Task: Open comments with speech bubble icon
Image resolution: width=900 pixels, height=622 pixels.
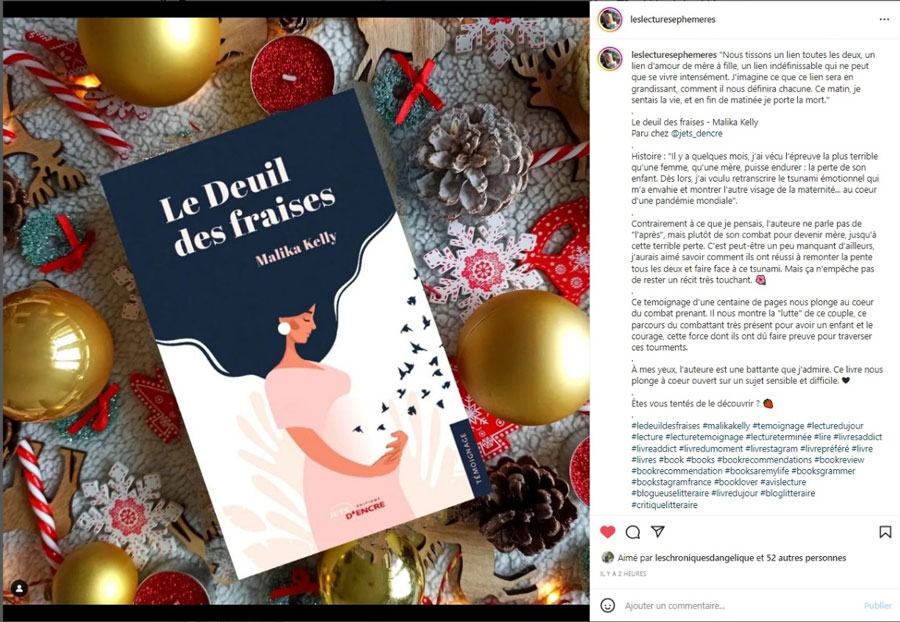Action: (x=633, y=532)
